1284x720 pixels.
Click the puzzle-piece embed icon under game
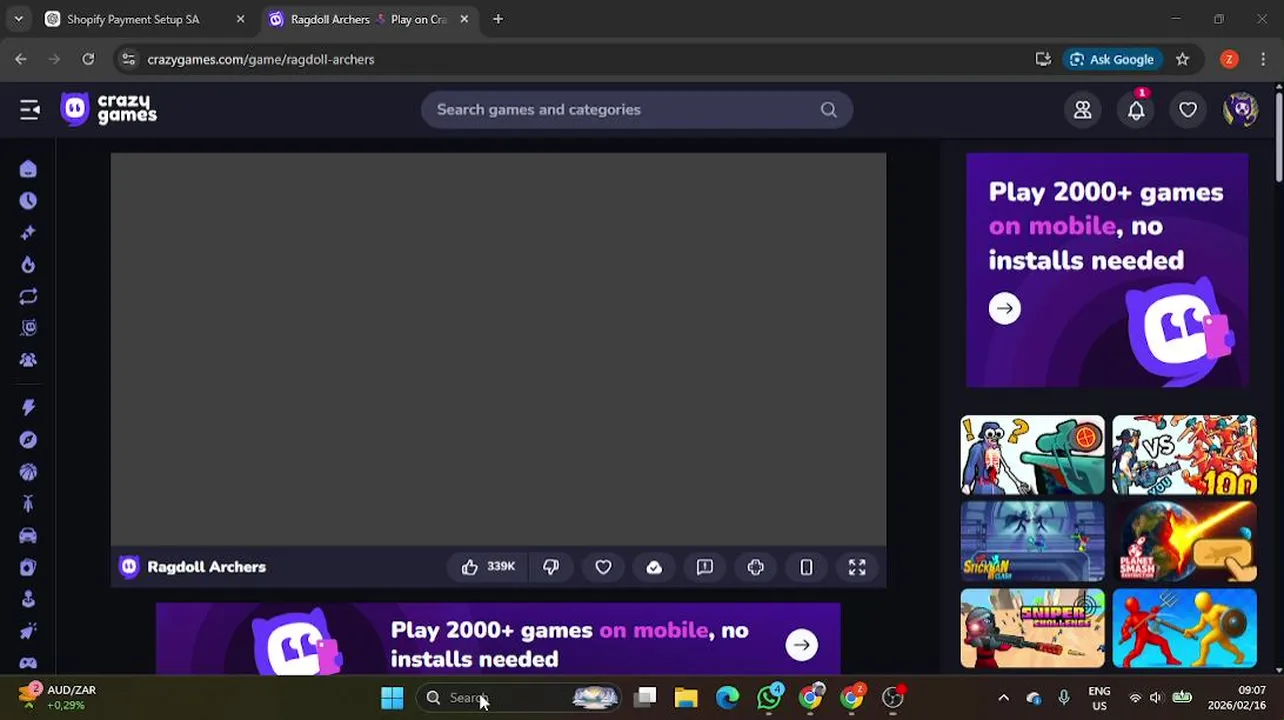(x=756, y=567)
